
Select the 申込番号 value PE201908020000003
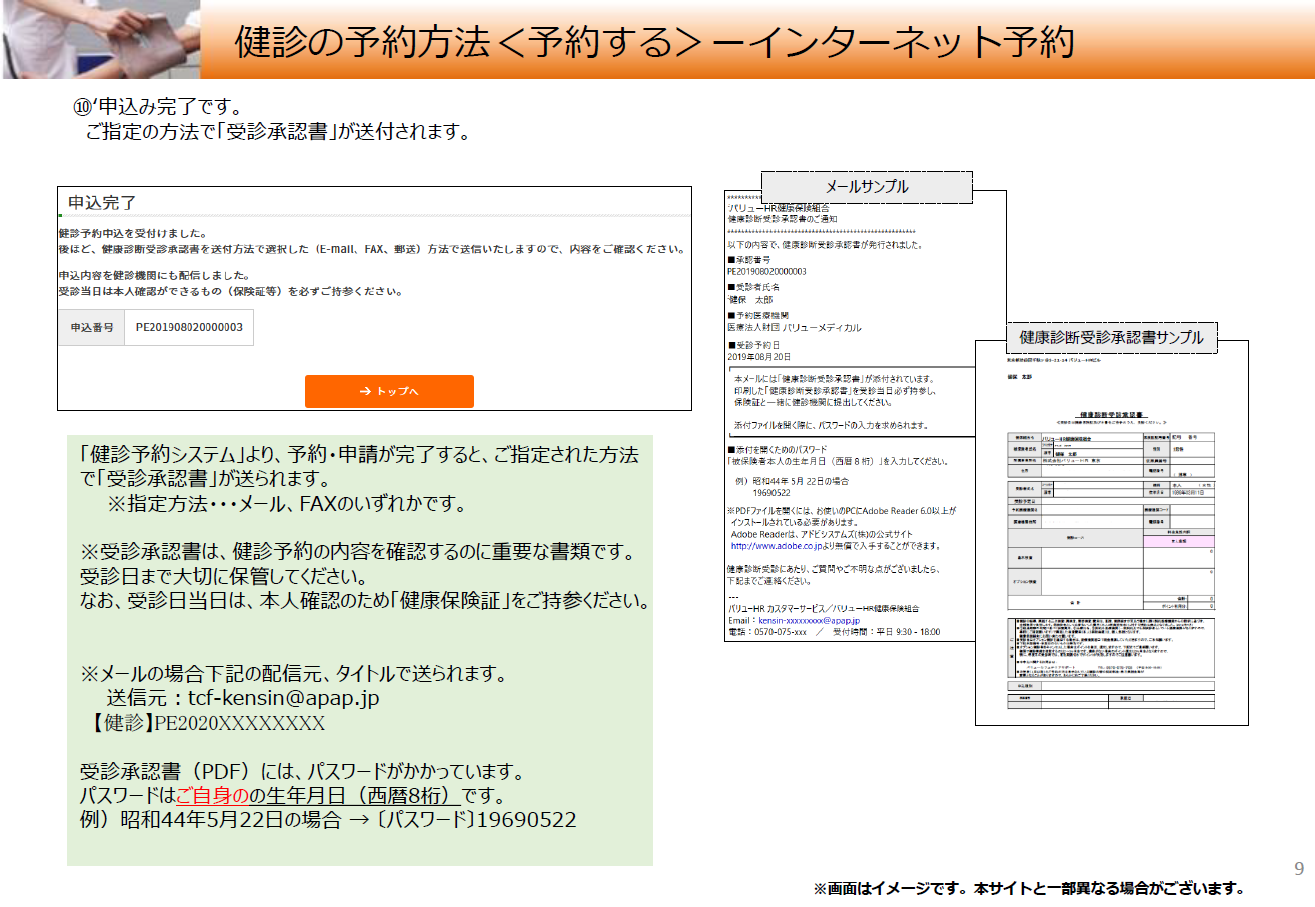click(x=188, y=327)
